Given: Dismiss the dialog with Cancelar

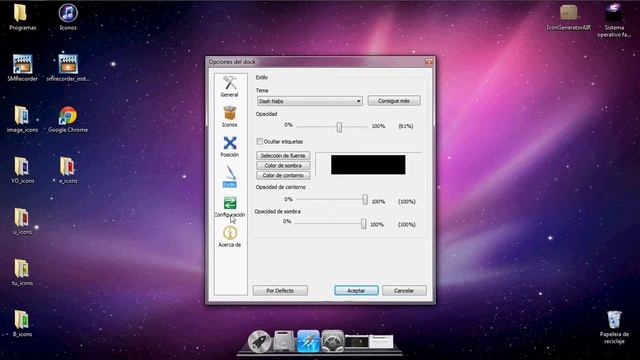Looking at the screenshot, I should click(404, 291).
